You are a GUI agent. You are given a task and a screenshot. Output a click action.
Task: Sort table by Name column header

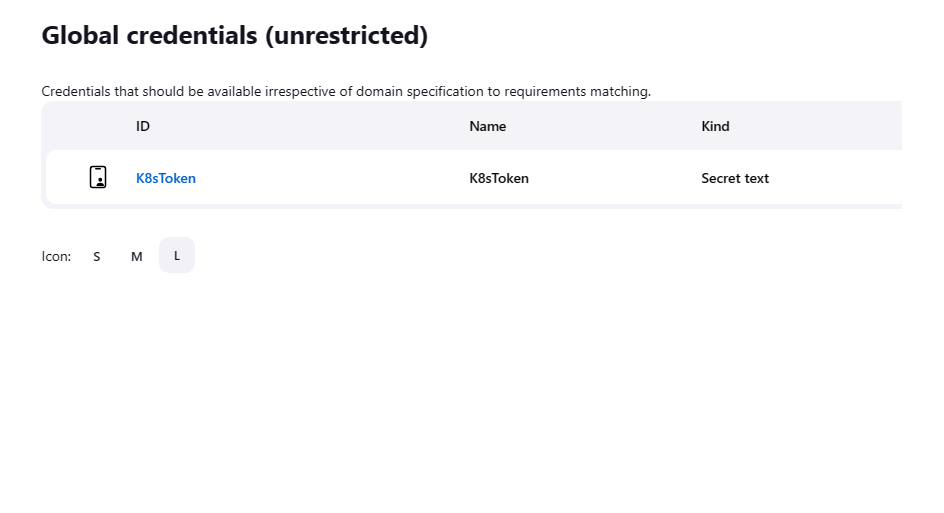coord(488,126)
